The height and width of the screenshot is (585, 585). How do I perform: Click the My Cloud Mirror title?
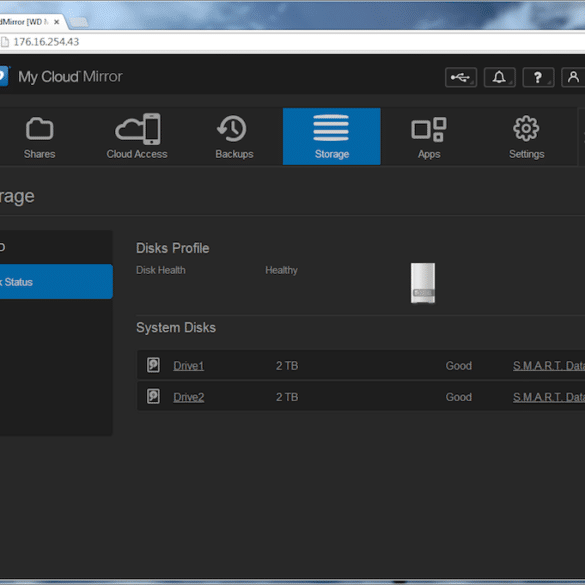click(71, 76)
